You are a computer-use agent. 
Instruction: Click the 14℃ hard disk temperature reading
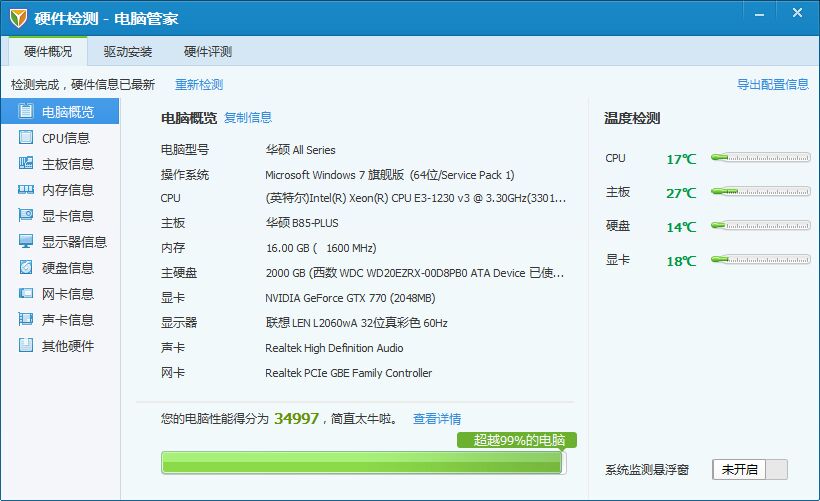681,227
